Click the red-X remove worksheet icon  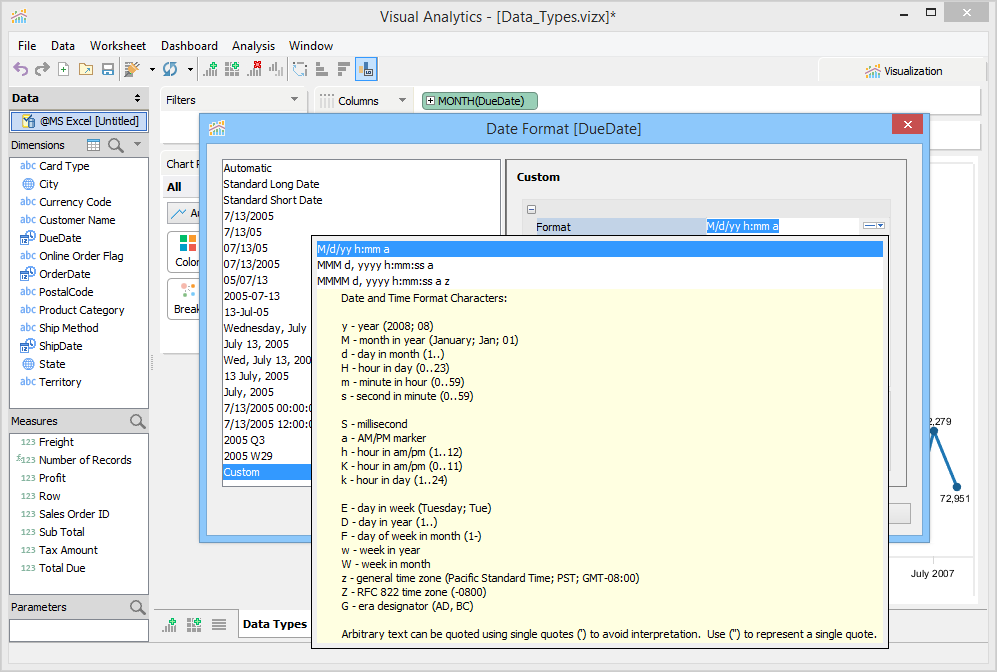[254, 70]
